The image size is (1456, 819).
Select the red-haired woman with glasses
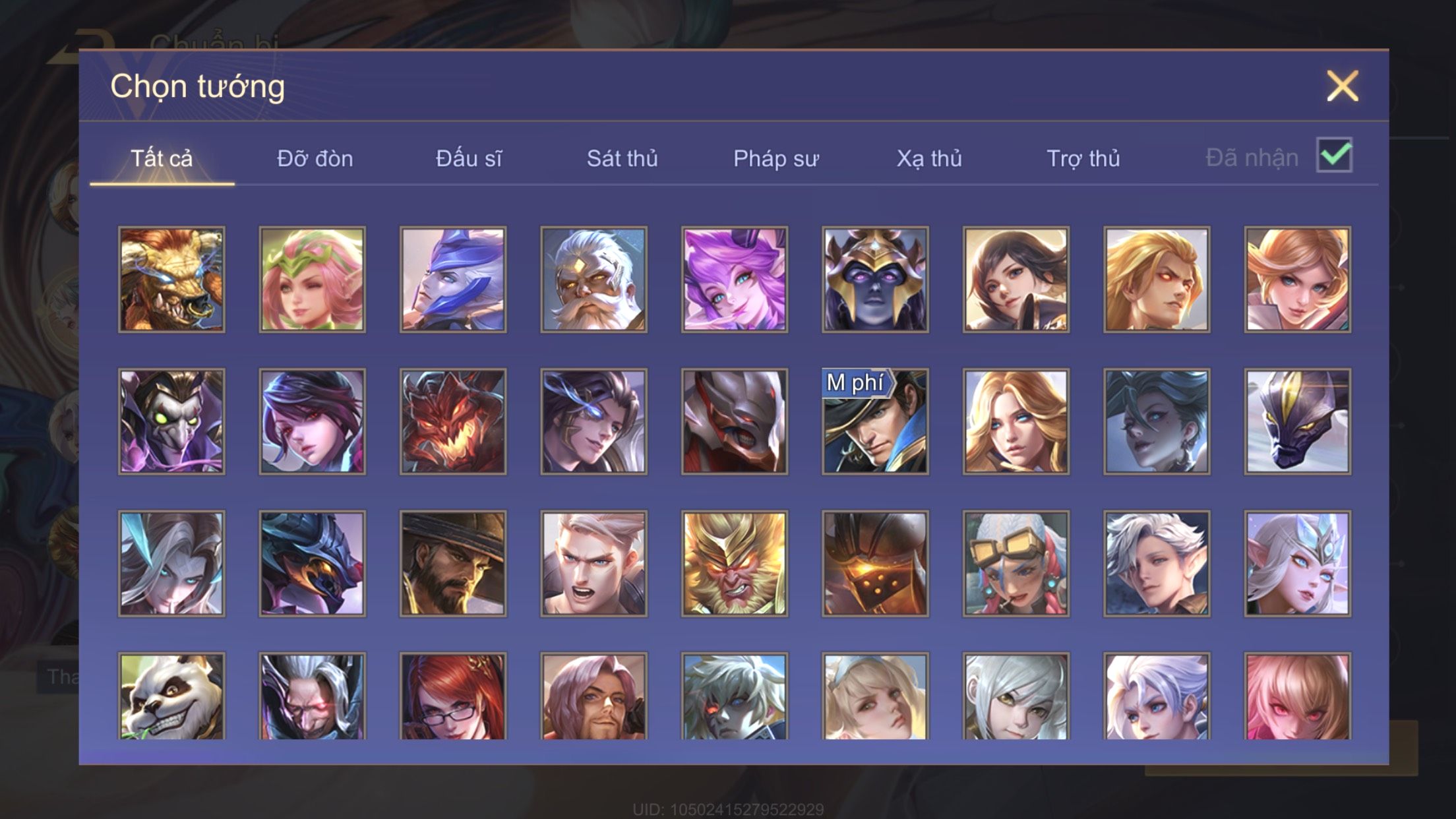coord(453,696)
